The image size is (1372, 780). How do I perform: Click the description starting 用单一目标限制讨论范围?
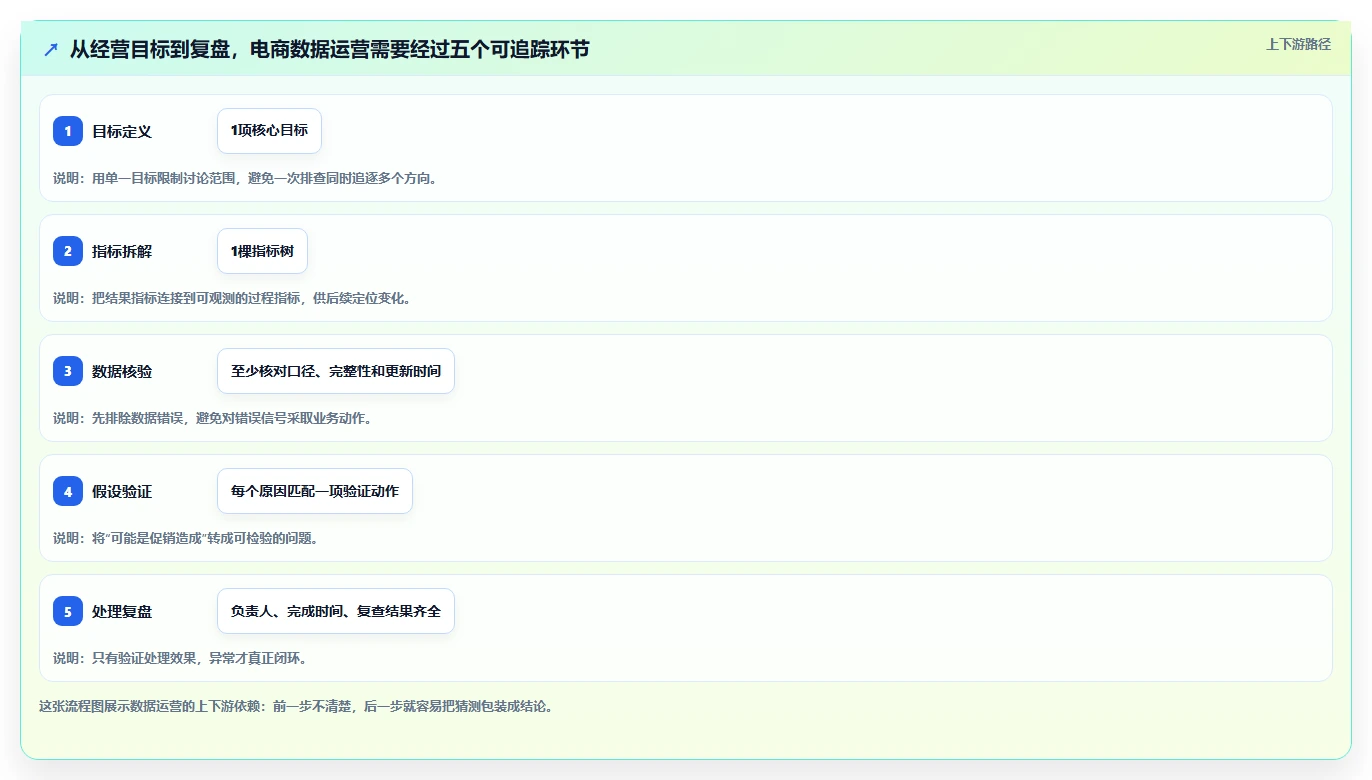pos(245,178)
